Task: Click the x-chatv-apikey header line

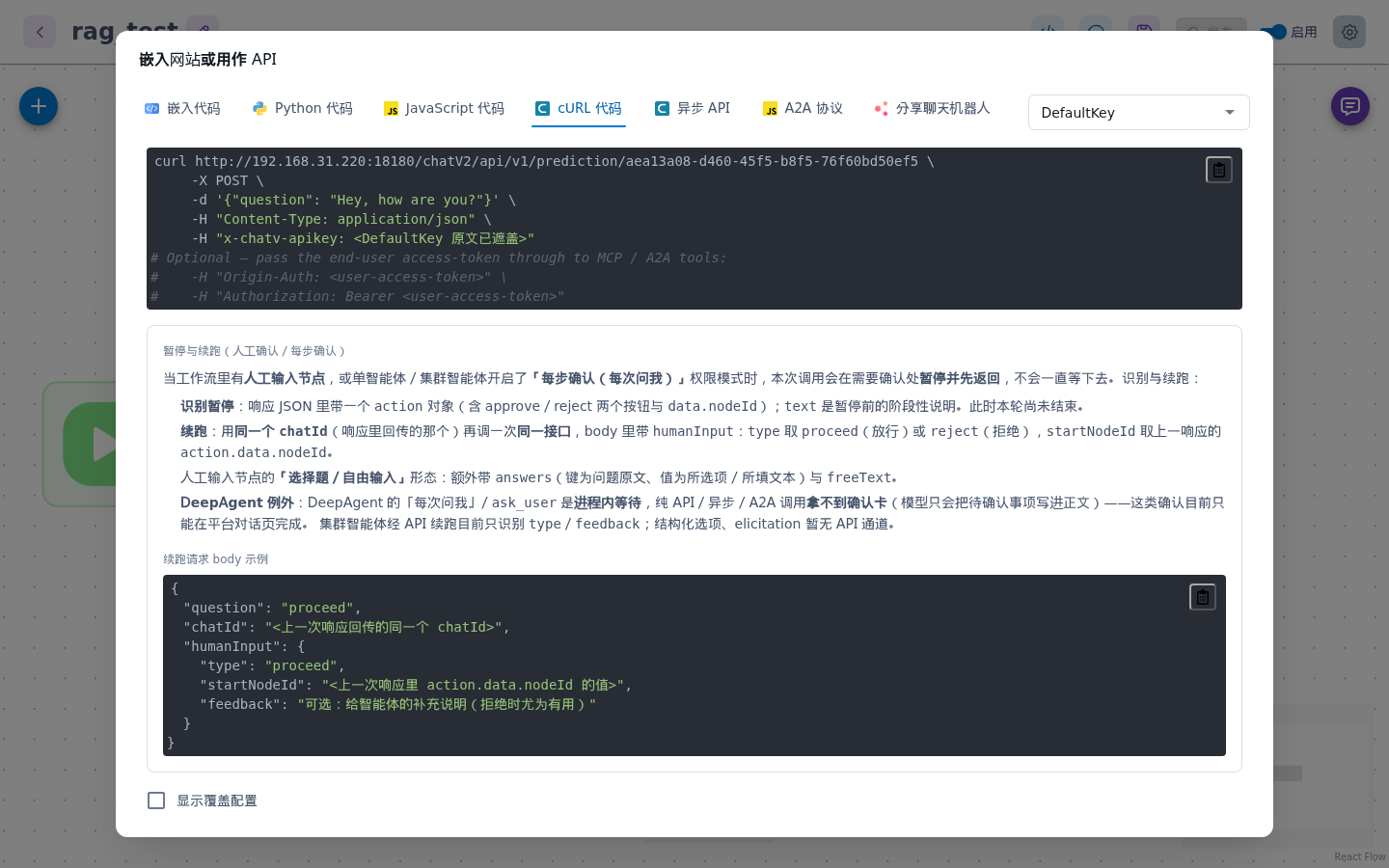Action: click(363, 238)
